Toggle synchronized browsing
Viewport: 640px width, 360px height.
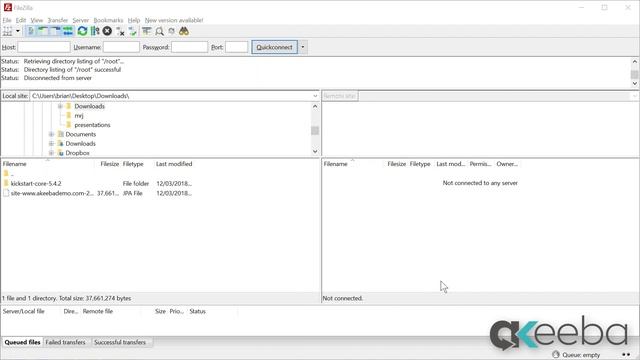[171, 31]
